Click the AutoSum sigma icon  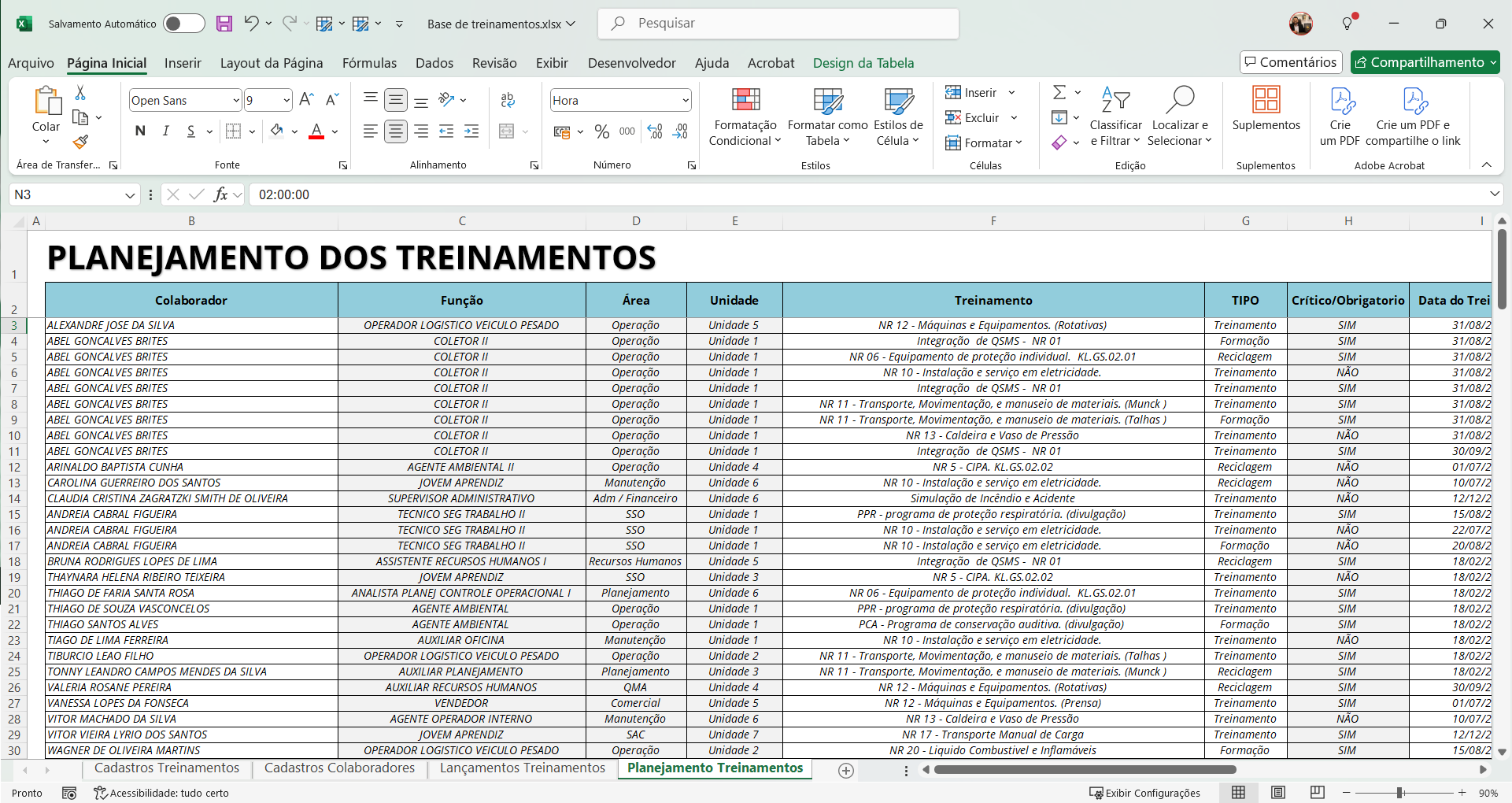tap(1059, 93)
